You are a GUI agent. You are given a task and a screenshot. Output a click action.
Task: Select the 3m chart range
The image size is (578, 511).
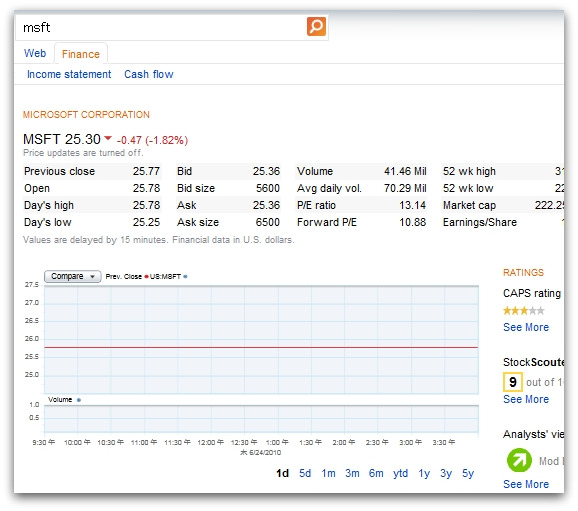[352, 473]
